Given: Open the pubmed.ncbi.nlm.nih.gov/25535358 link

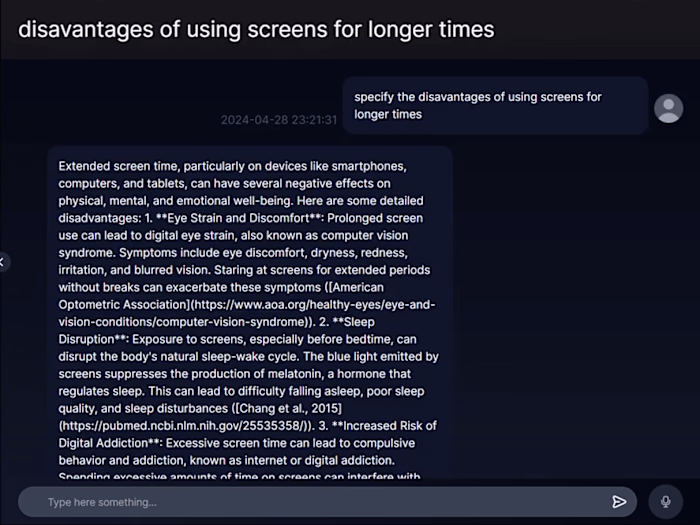Looking at the screenshot, I should [183, 425].
